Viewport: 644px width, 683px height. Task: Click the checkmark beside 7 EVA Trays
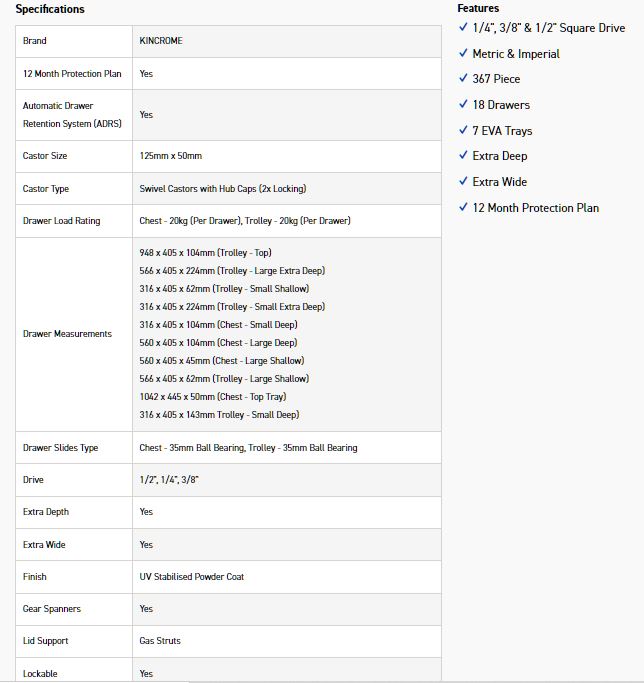[463, 131]
